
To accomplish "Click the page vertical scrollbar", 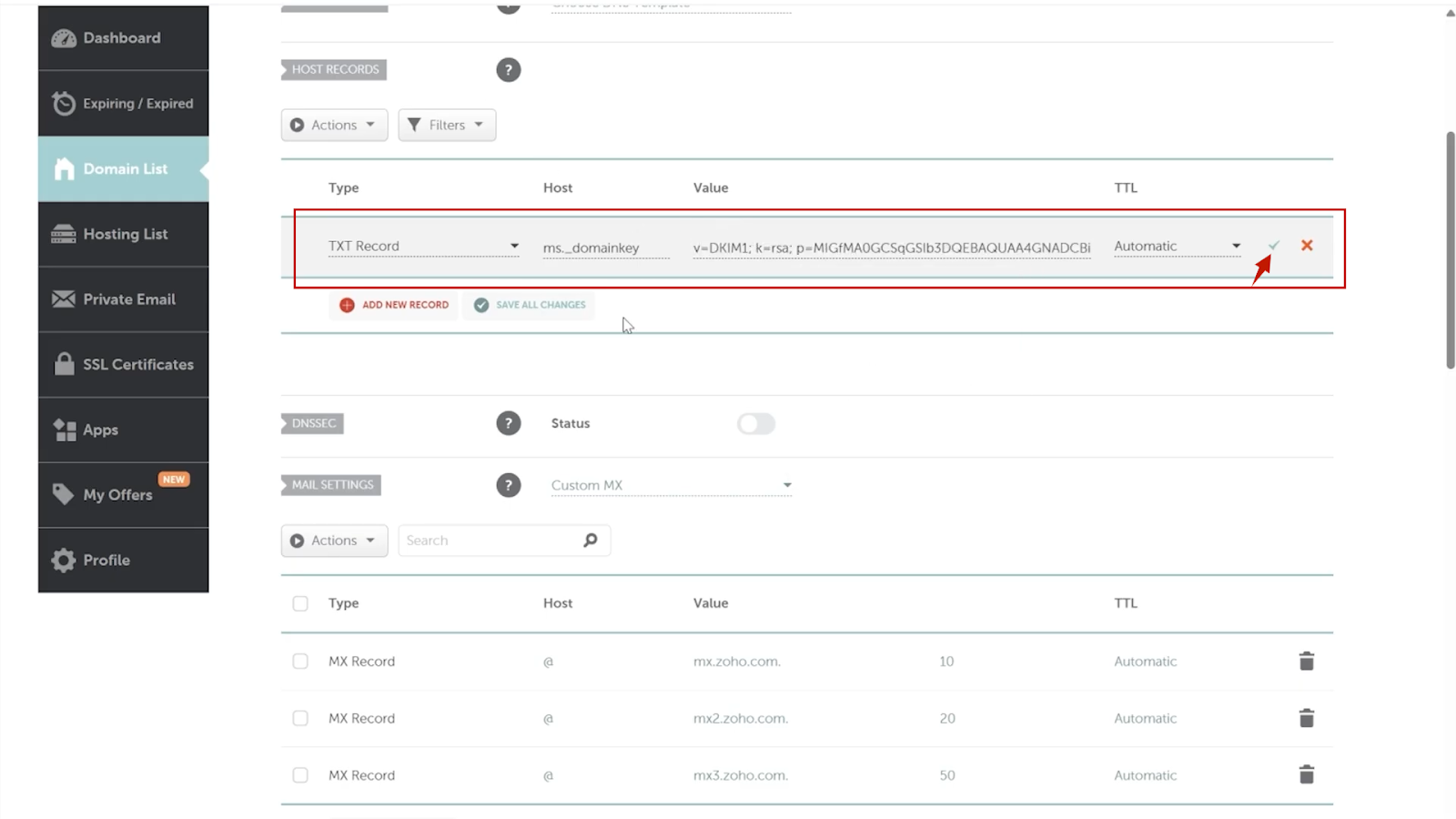I will [1450, 250].
